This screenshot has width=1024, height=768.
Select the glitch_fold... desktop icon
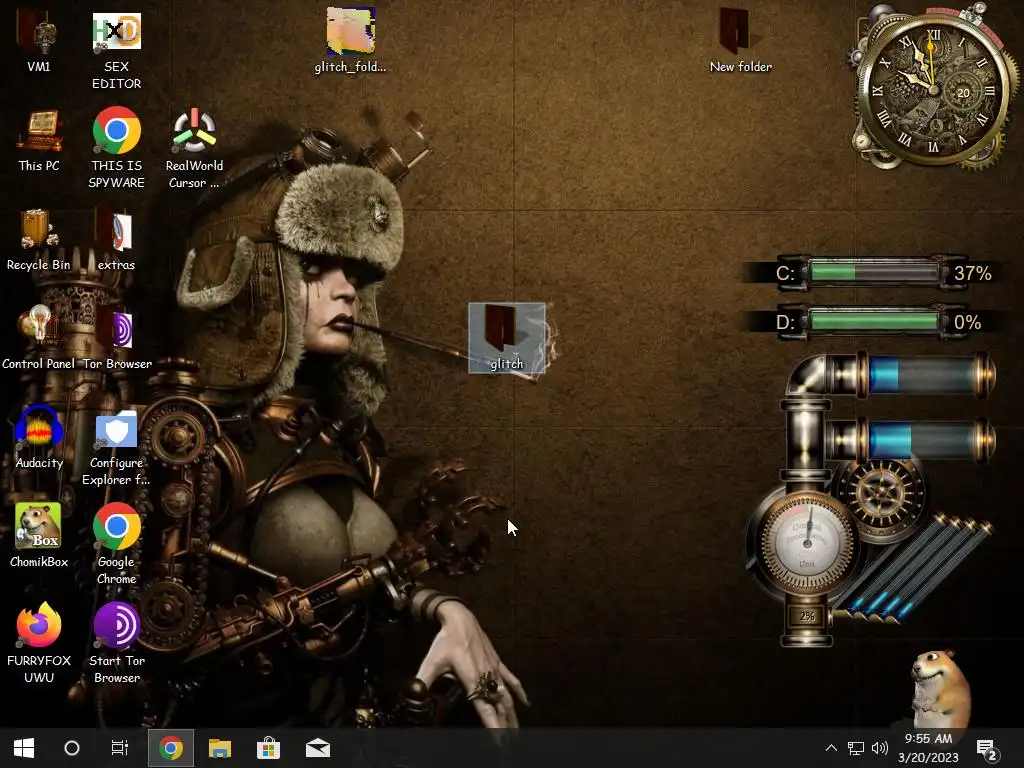click(x=350, y=40)
